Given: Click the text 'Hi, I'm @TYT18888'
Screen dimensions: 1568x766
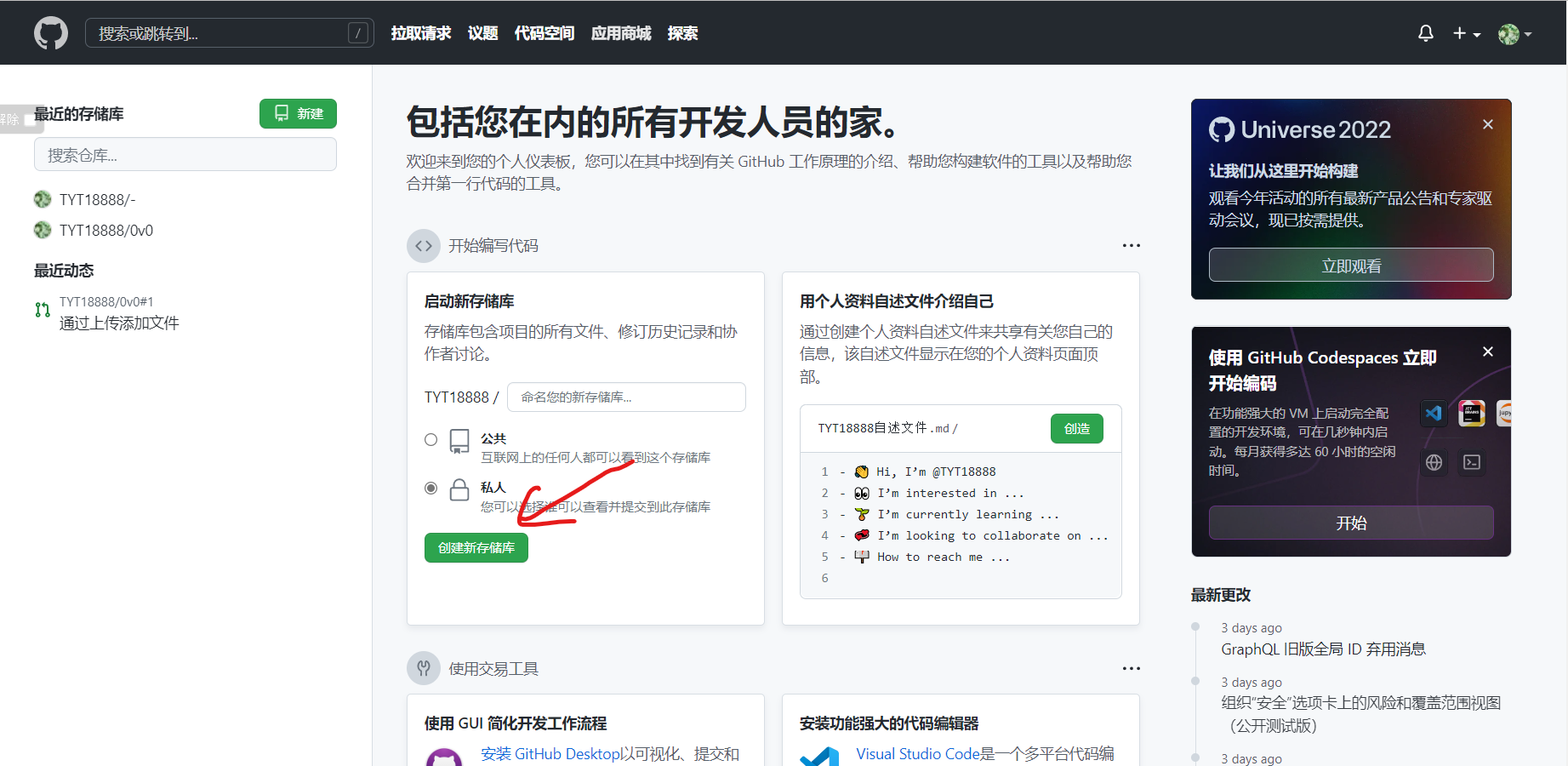Looking at the screenshot, I should pos(937,472).
